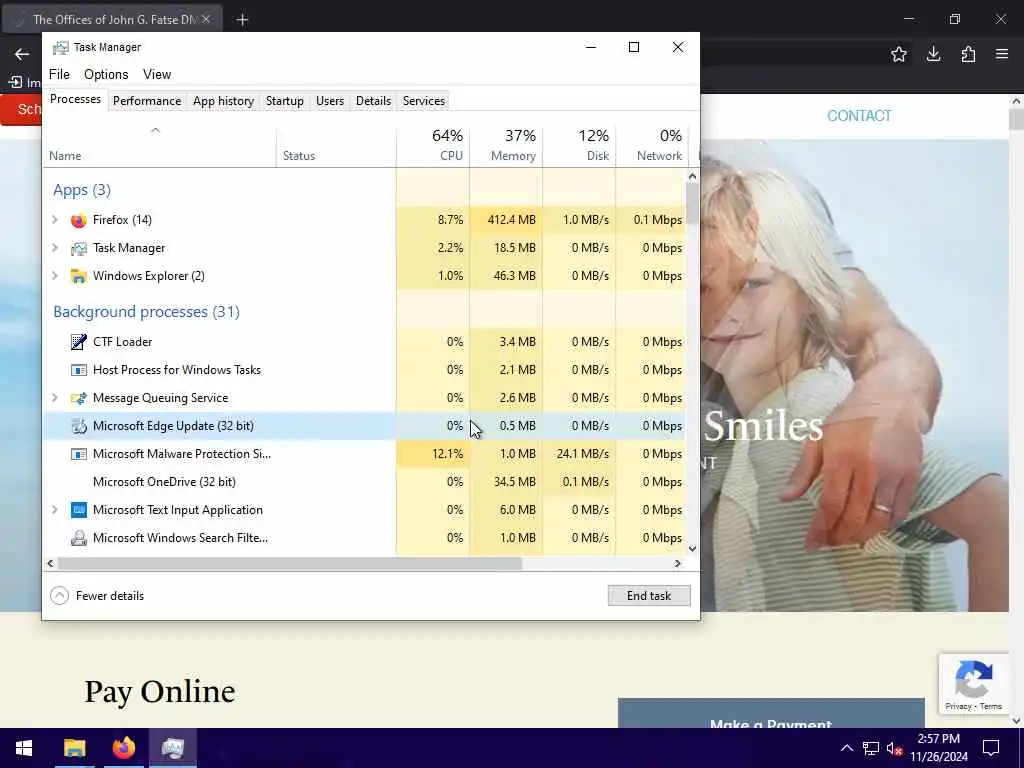Screen dimensions: 1024x768
Task: Click the horizontal scrollbar thumb in Task Manager
Action: pos(290,564)
